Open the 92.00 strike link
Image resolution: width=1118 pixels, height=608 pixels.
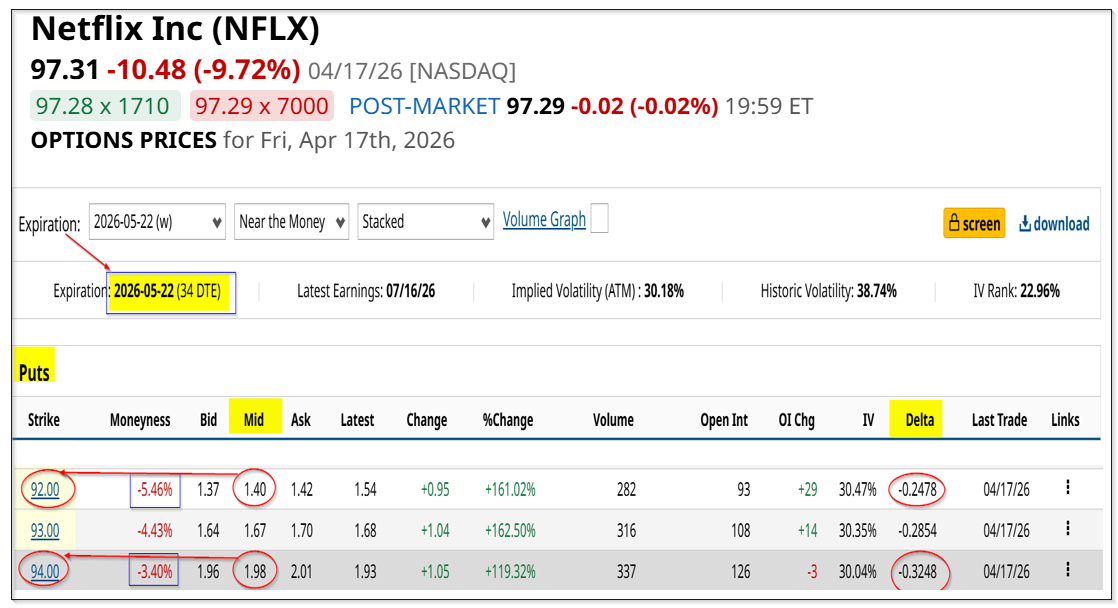(45, 490)
